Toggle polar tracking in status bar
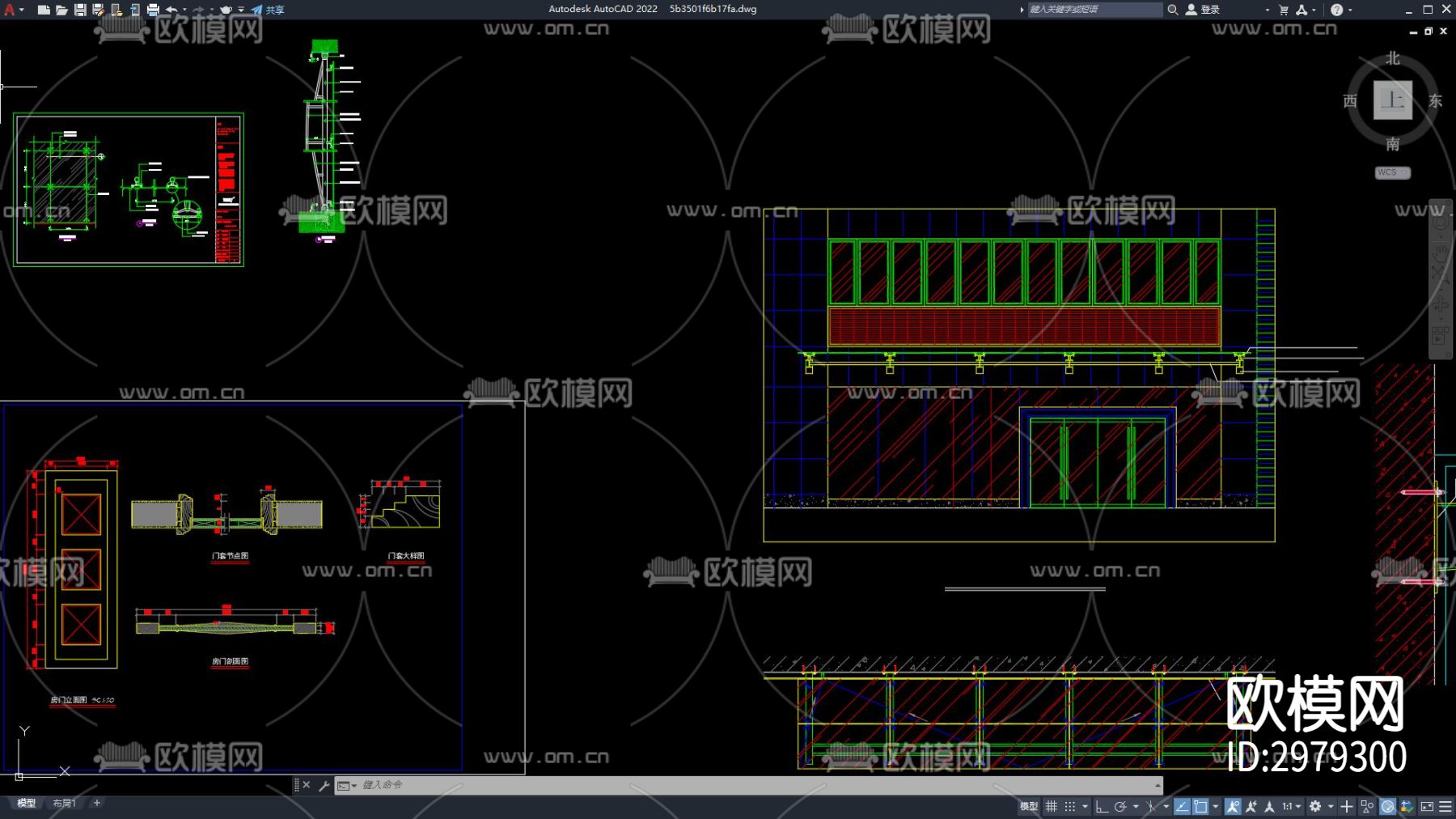This screenshot has width=1456, height=819. click(x=1120, y=806)
